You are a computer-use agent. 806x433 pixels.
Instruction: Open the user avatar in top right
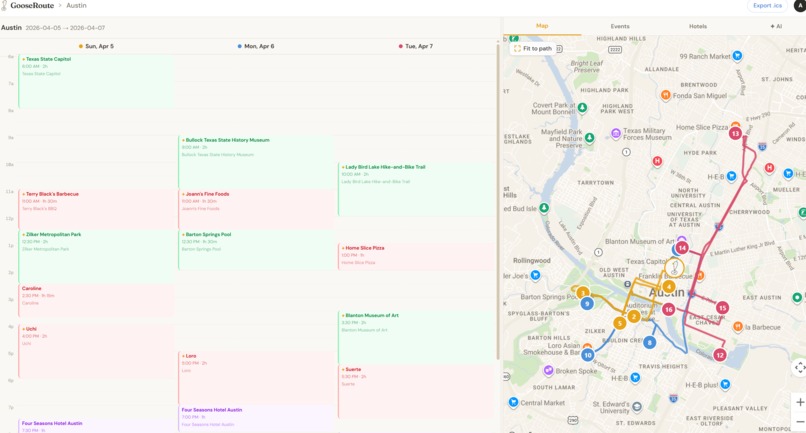(800, 6)
